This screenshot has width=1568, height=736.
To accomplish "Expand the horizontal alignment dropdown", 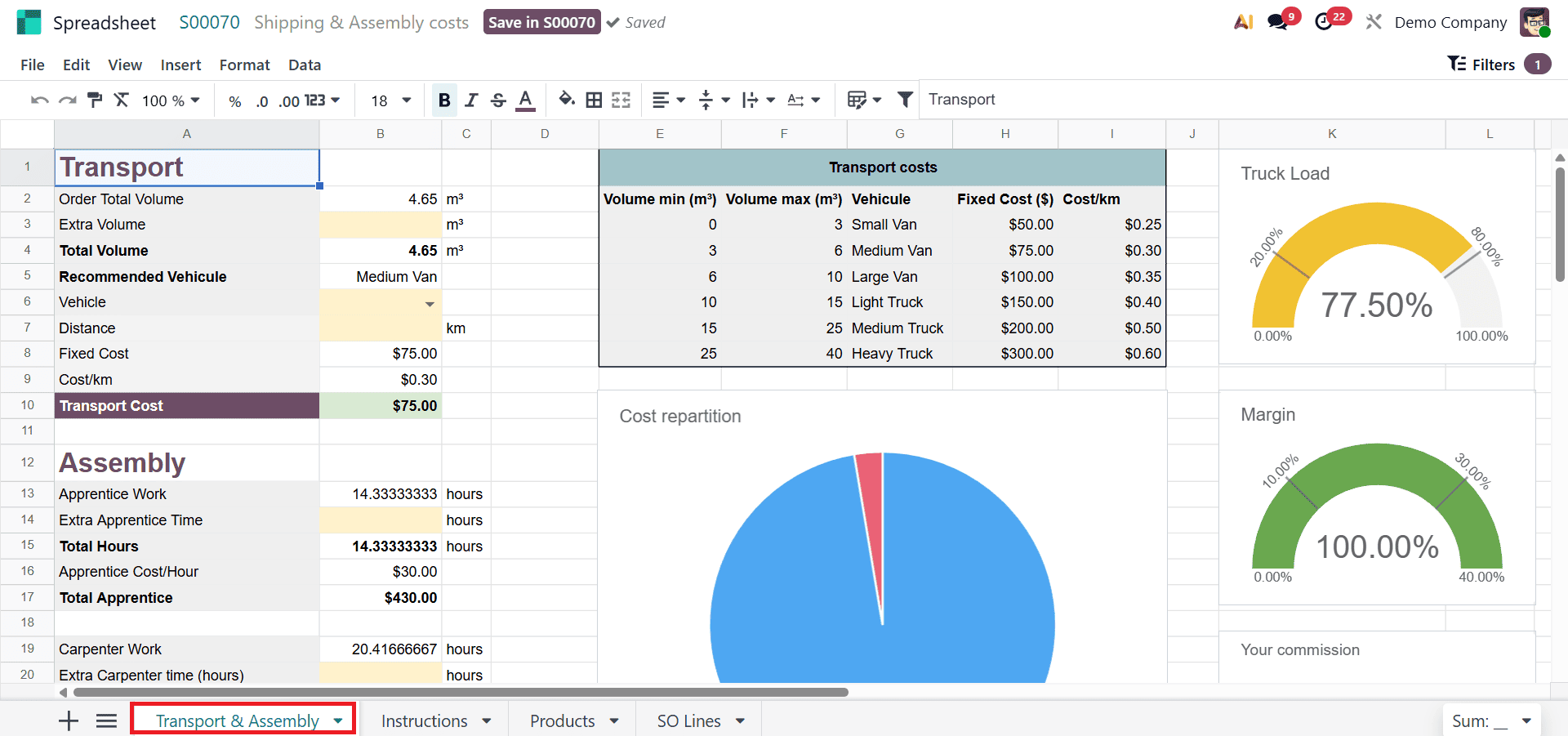I will coord(680,100).
